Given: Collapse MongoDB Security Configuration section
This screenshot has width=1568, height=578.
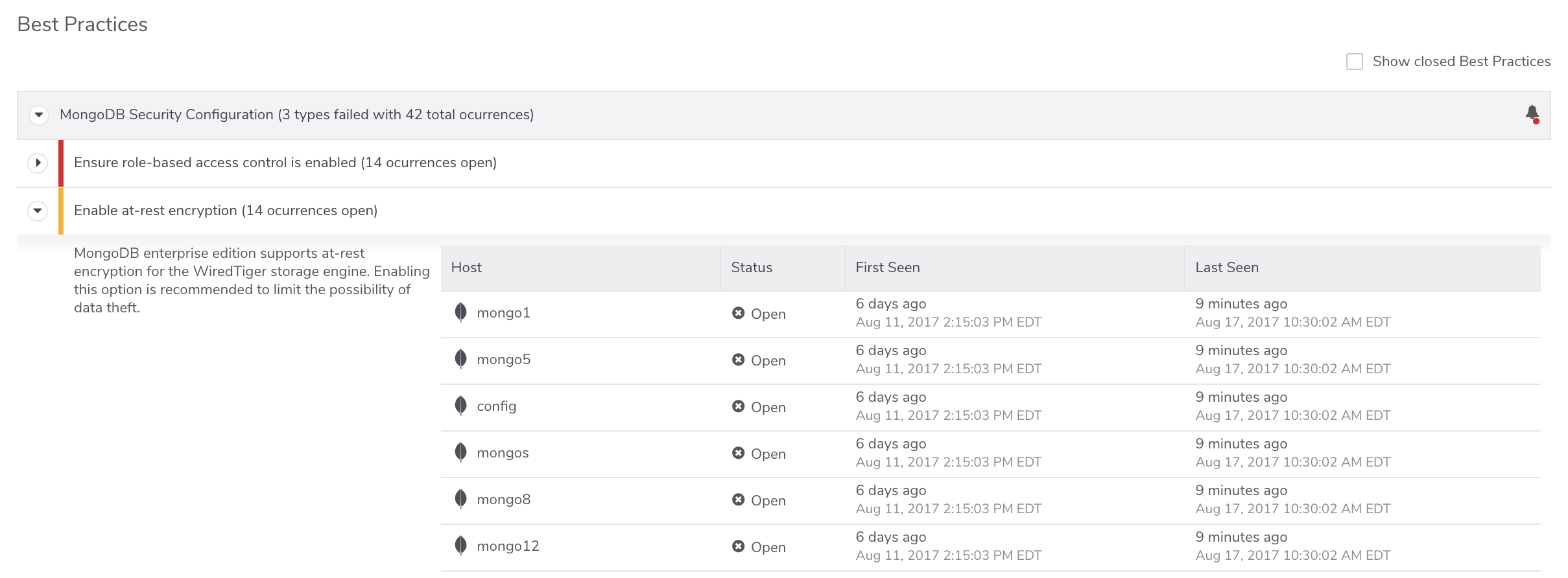Looking at the screenshot, I should coord(39,115).
